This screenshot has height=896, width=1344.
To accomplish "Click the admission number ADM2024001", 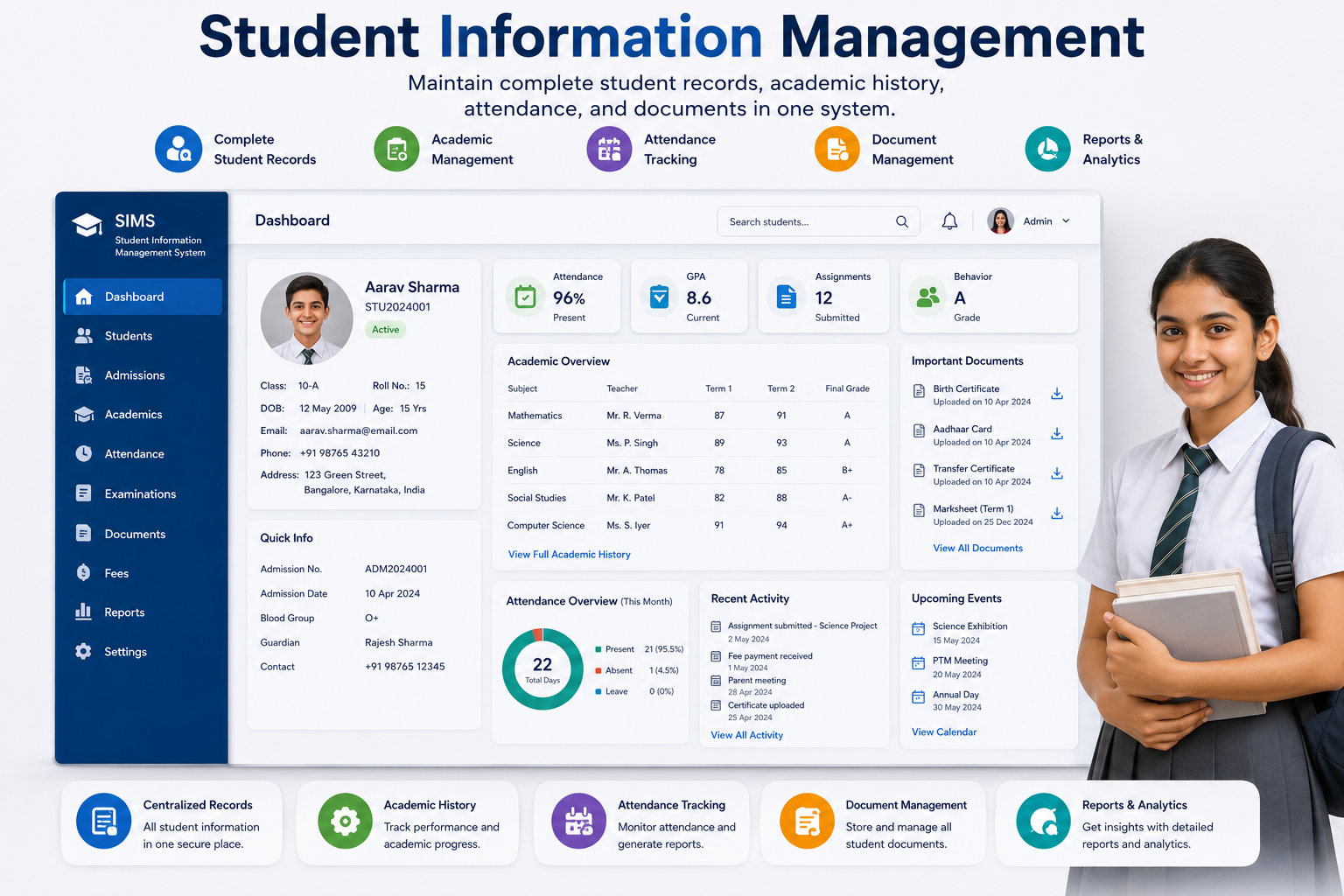I will pyautogui.click(x=396, y=570).
